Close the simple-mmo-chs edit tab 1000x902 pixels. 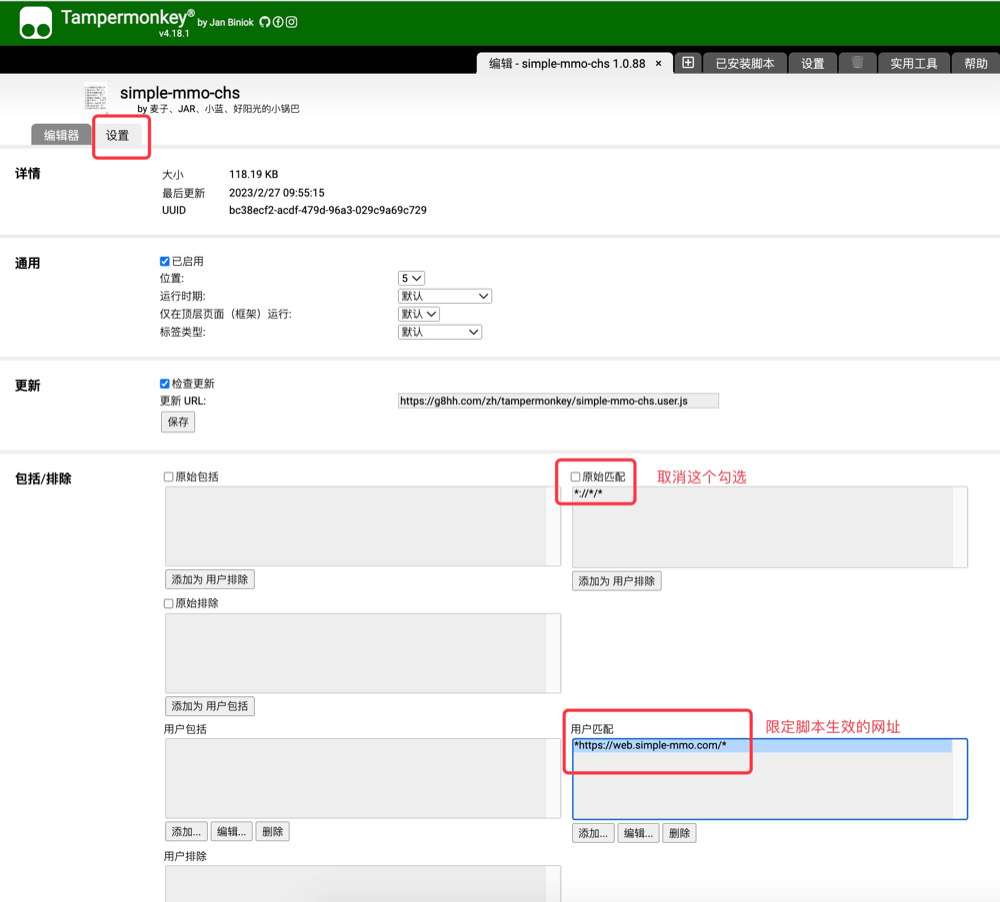tap(659, 64)
